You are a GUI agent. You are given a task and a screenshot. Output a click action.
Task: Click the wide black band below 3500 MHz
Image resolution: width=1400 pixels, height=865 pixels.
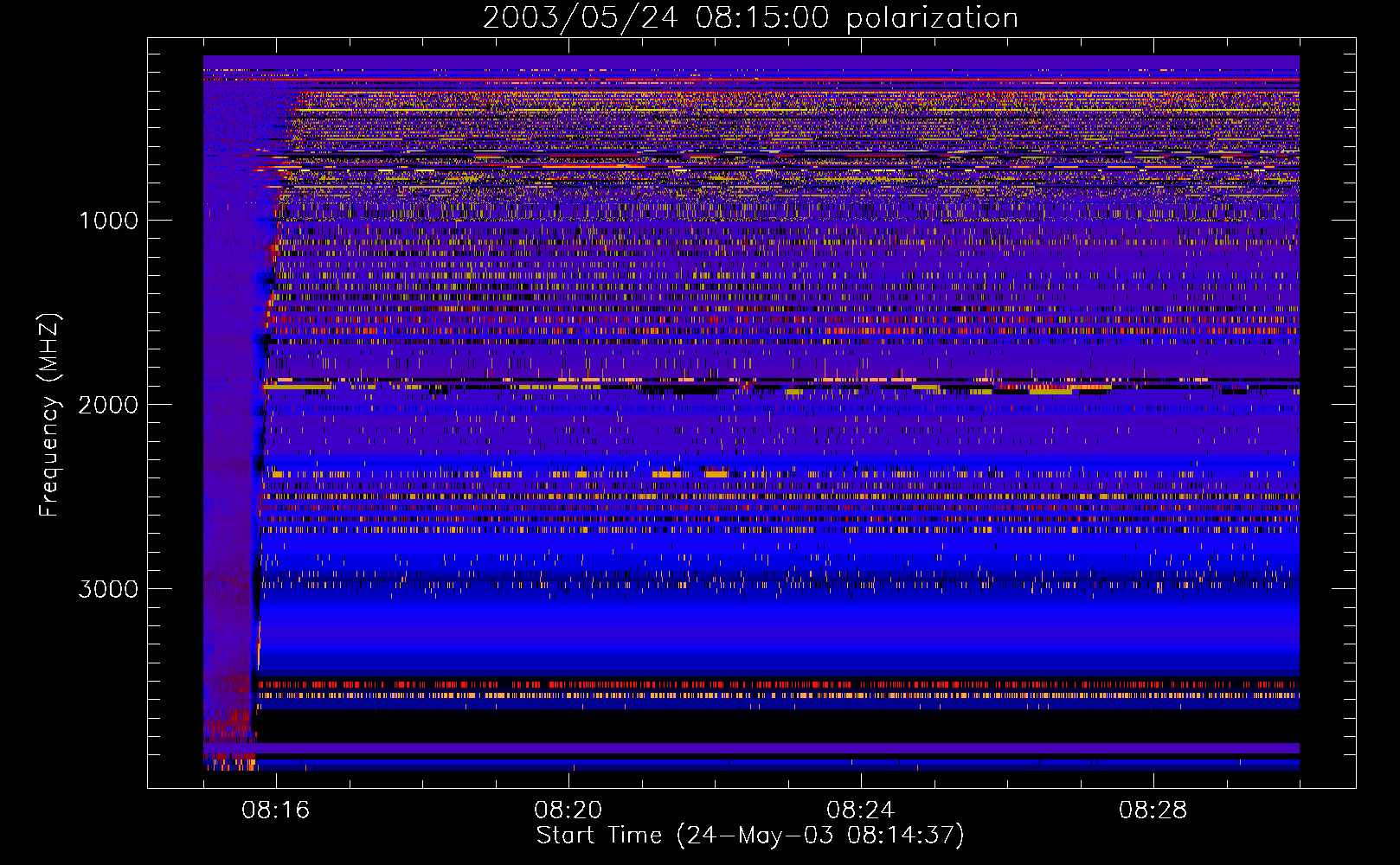(x=779, y=725)
